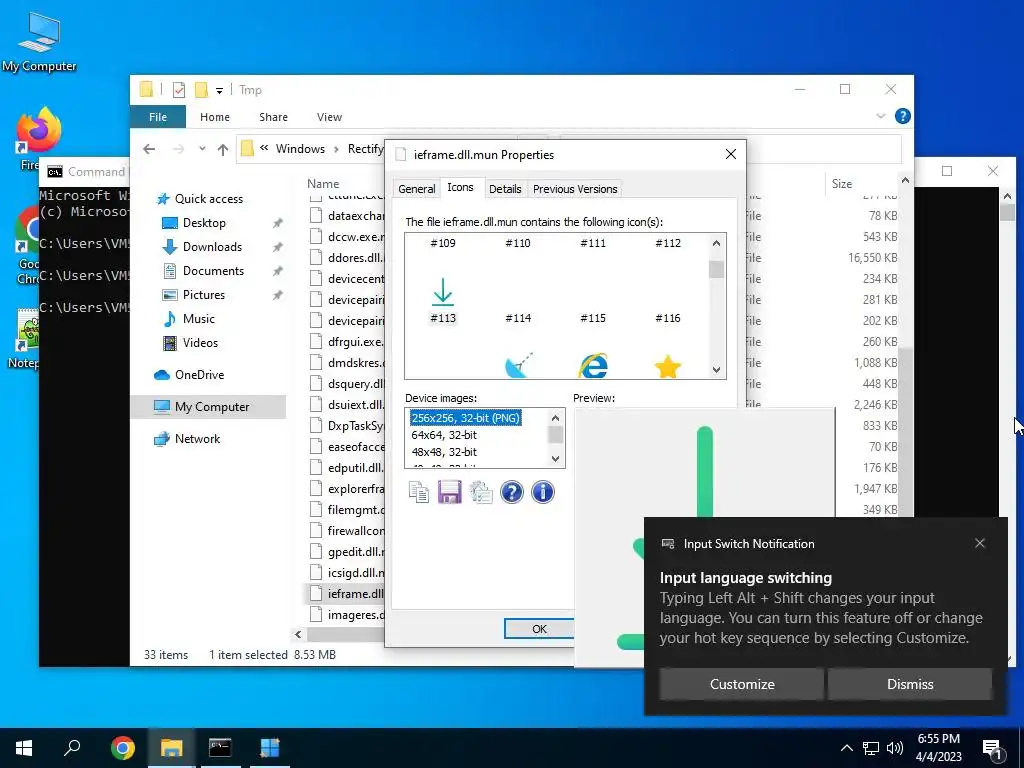
Task: Click the Windows breadcrumb in address bar
Action: [300, 149]
